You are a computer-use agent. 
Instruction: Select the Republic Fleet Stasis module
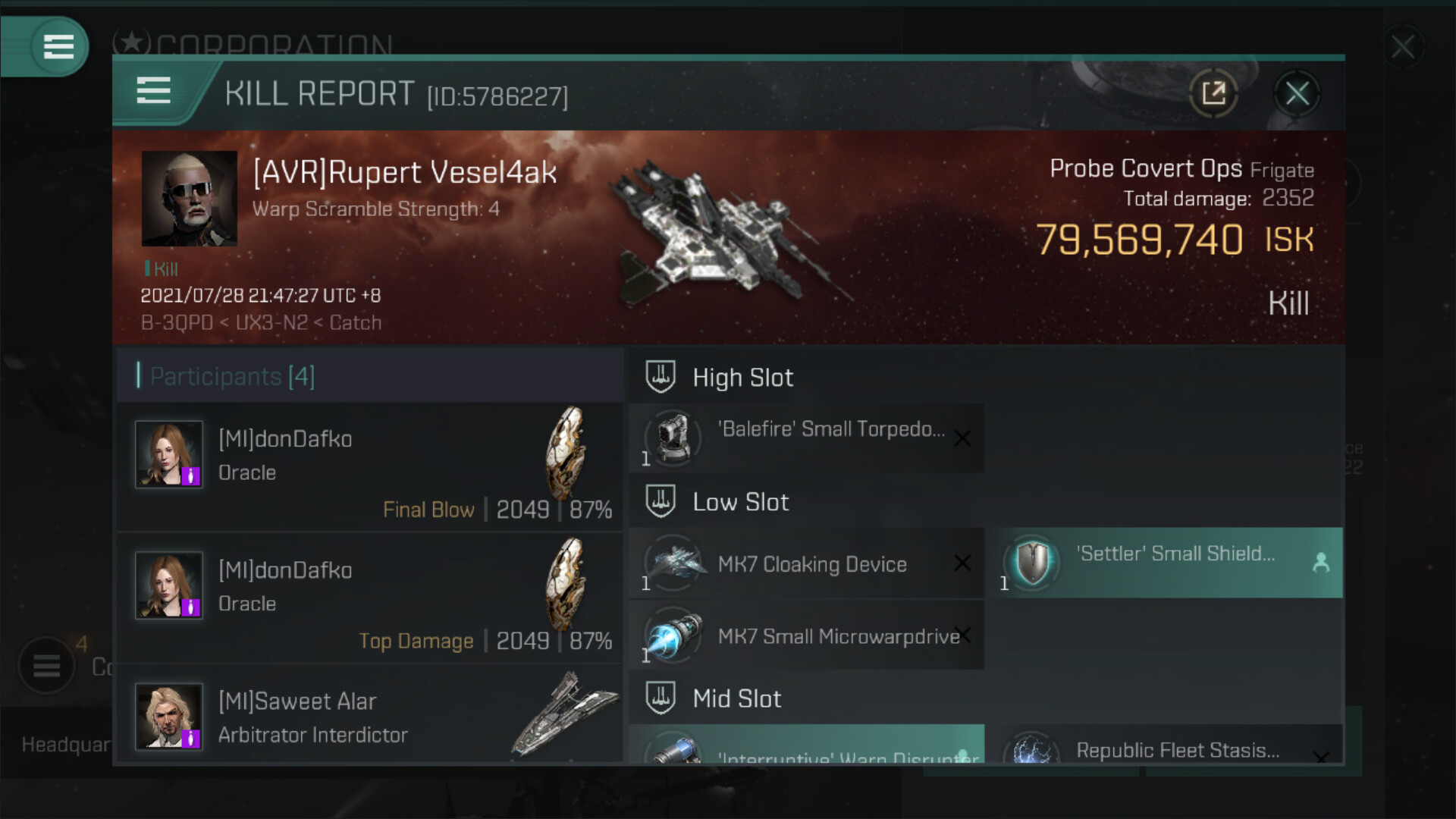tap(1169, 745)
